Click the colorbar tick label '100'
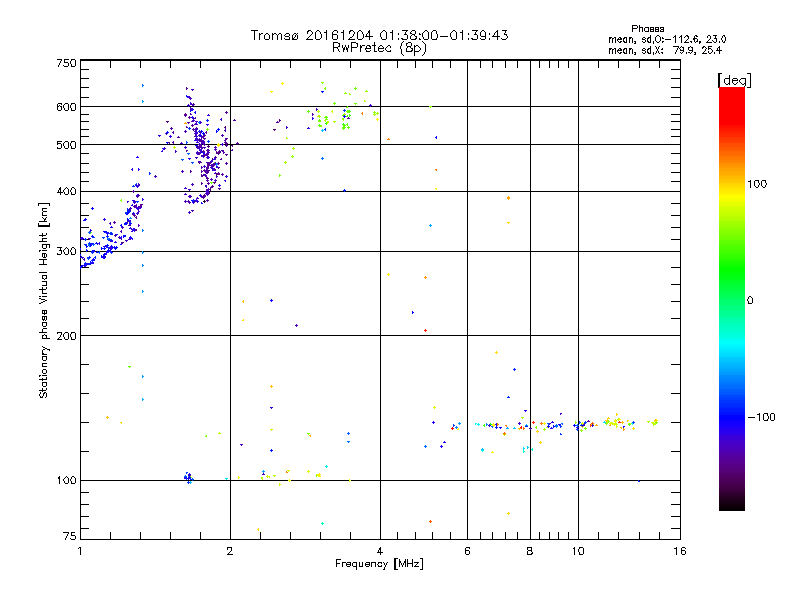 [757, 184]
